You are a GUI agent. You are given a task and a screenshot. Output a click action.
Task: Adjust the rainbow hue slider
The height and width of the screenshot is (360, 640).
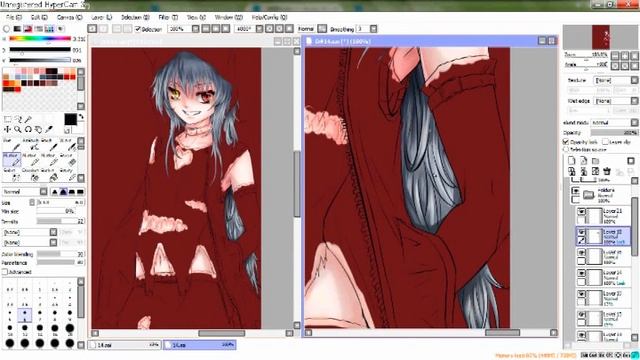click(40, 39)
